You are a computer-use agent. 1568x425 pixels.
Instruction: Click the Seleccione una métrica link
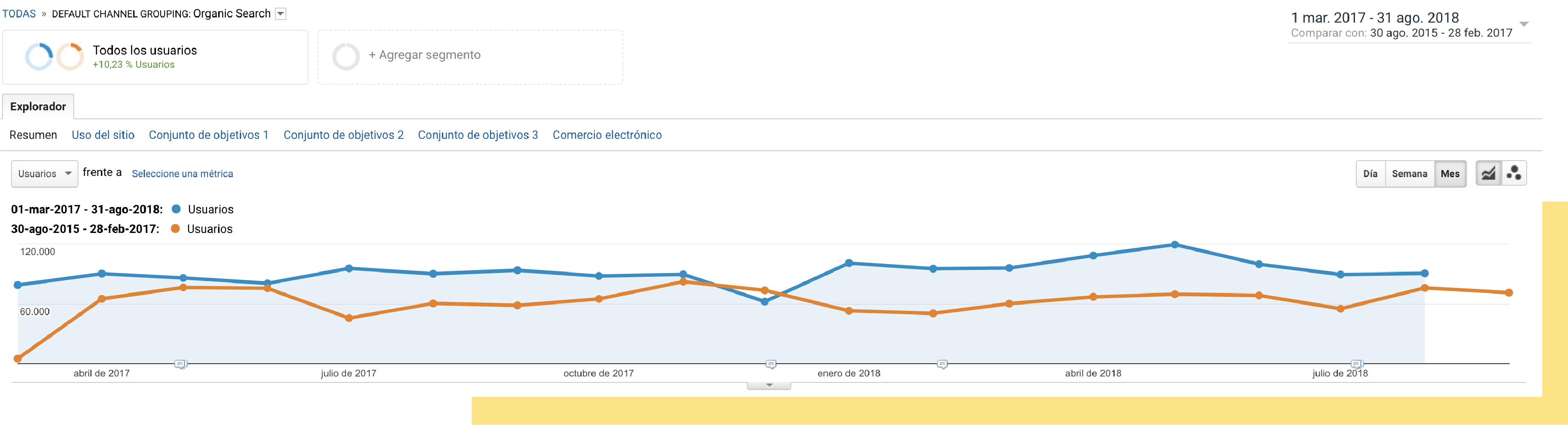point(182,174)
